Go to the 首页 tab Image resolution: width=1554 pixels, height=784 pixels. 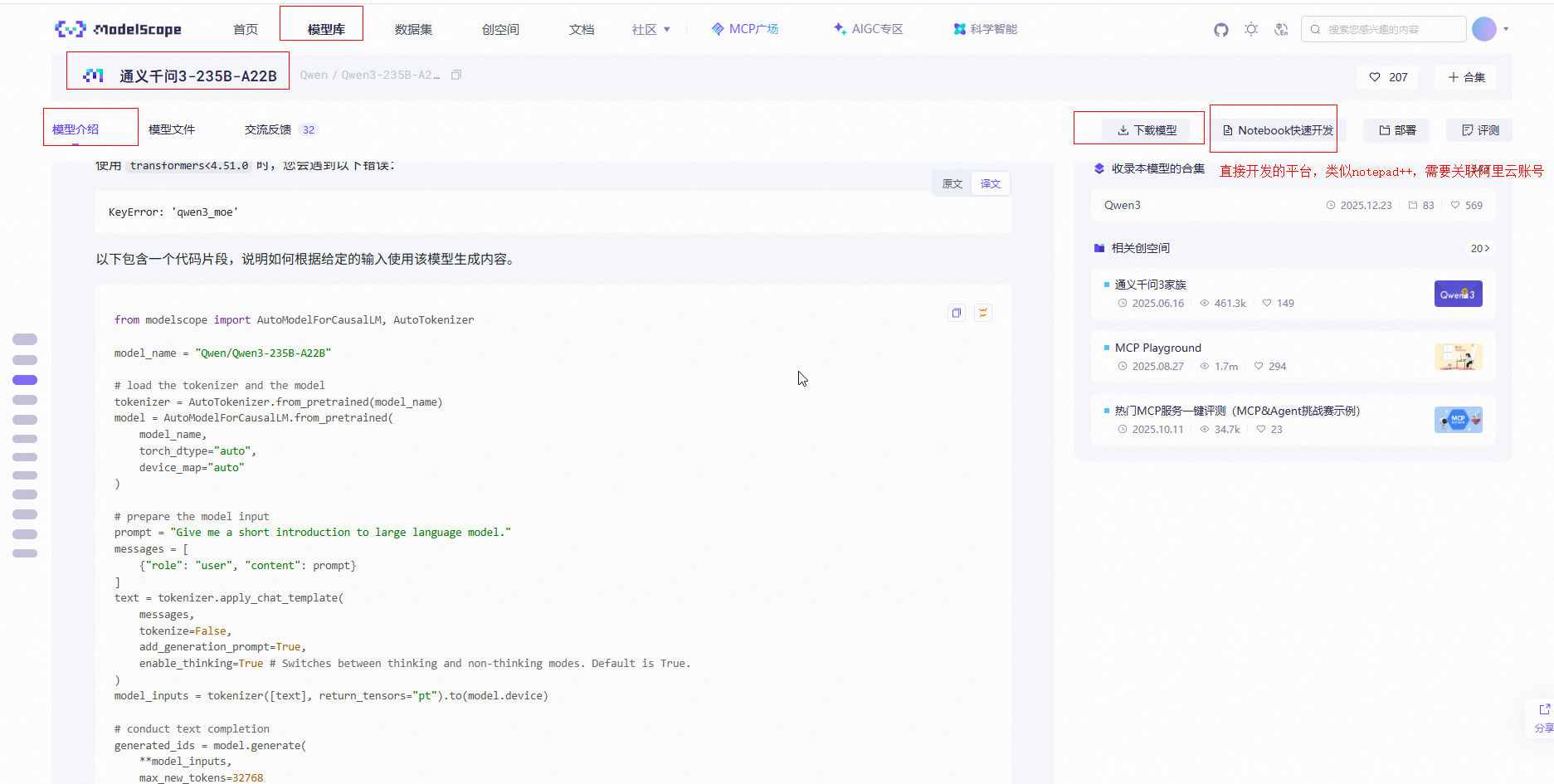click(x=246, y=30)
